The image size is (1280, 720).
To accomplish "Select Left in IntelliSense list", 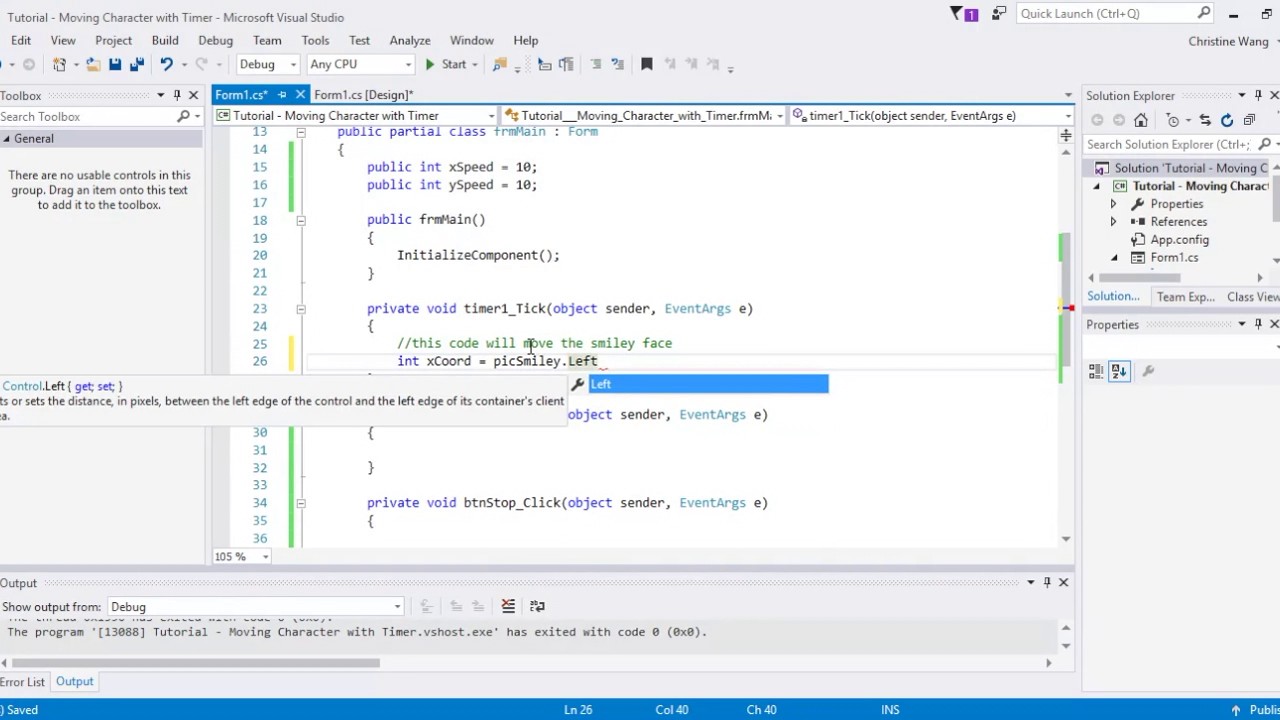I will [x=708, y=384].
